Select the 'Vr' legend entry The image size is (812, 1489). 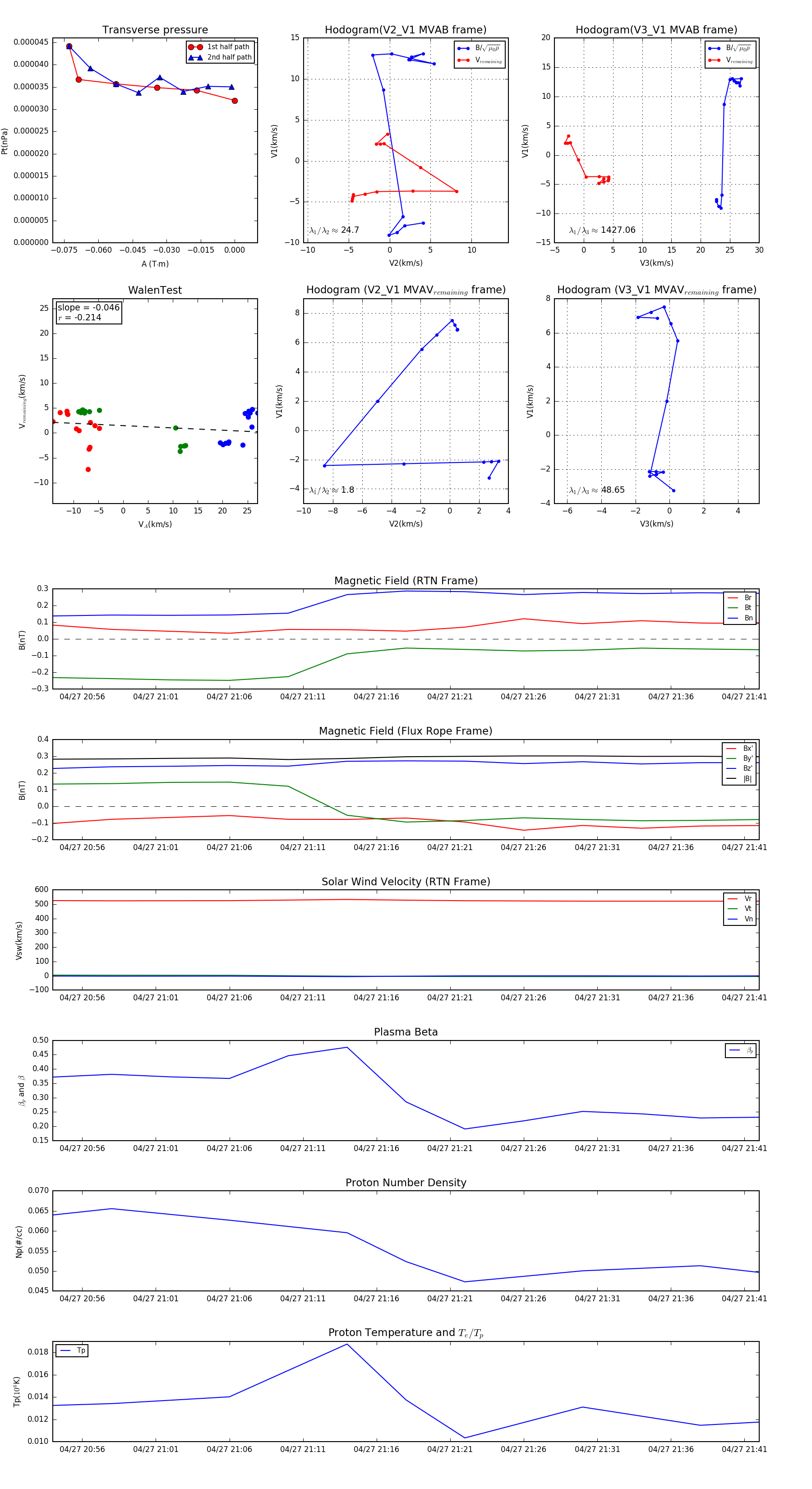[740, 899]
